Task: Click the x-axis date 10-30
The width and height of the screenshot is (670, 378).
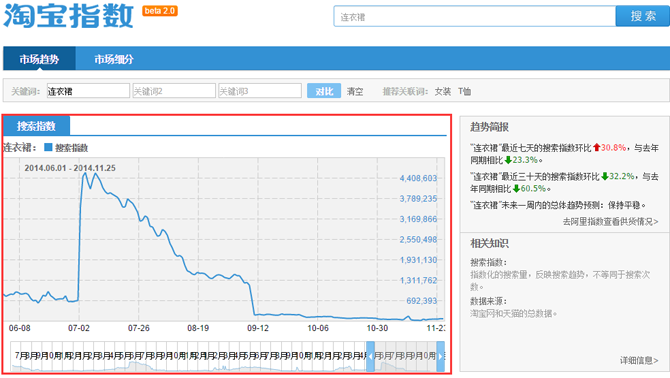Action: click(377, 328)
